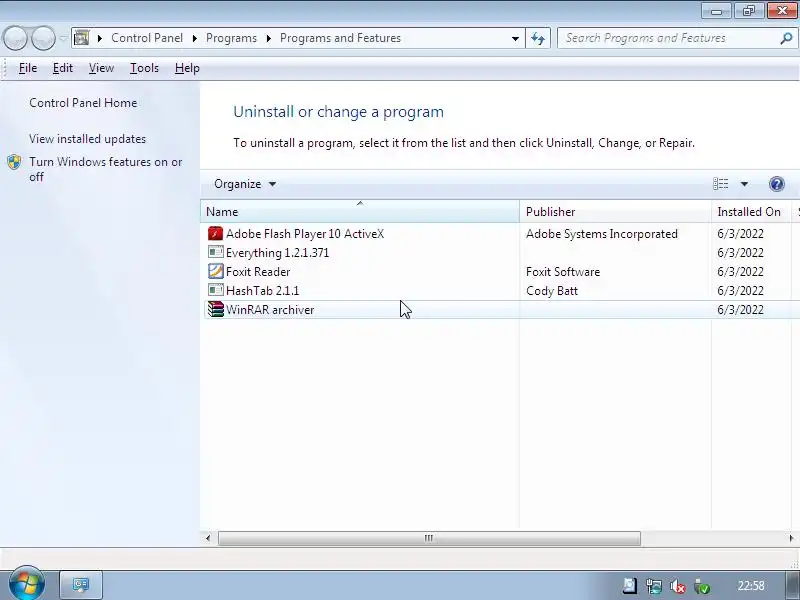800x600 pixels.
Task: Click the WinRAR archiver books icon
Action: coord(215,309)
